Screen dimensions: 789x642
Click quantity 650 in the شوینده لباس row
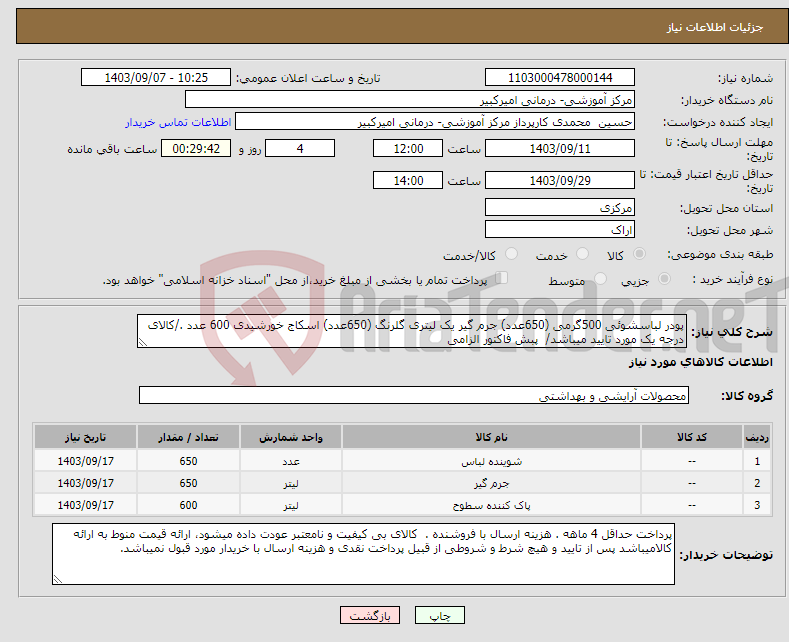(x=188, y=461)
